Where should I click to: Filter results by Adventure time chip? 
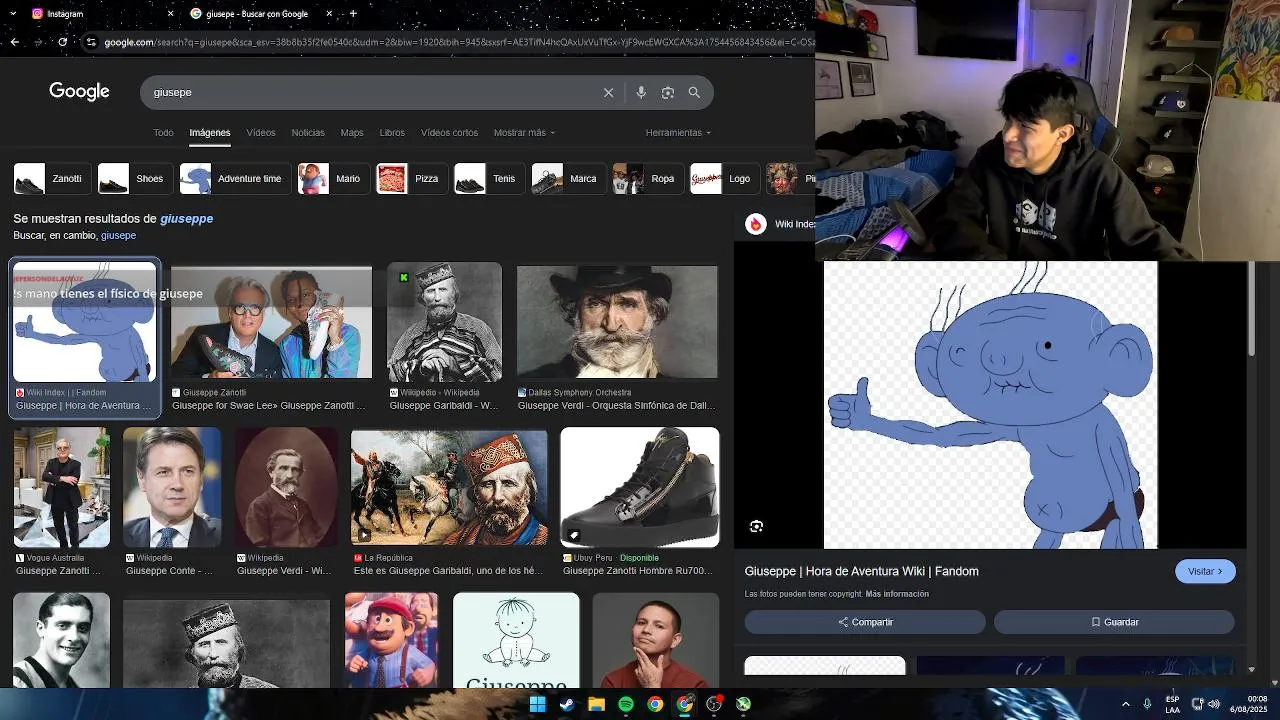(235, 178)
